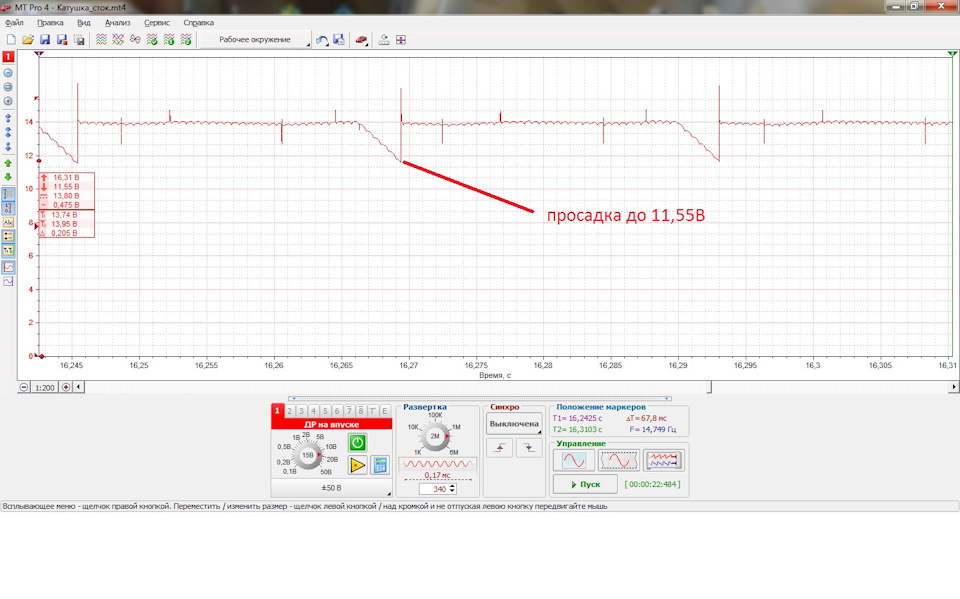Click the multi-channel recorder mode button
The image size is (960, 599).
pos(664,460)
